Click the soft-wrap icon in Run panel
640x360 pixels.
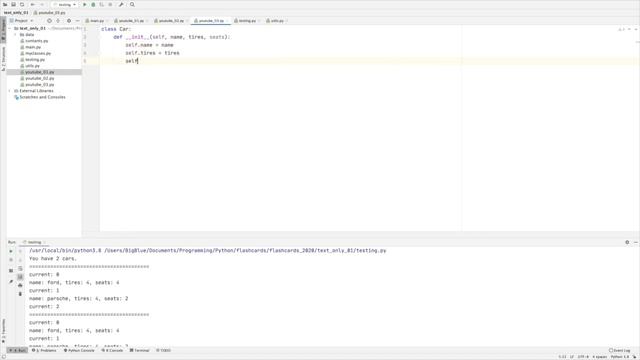[x=20, y=268]
